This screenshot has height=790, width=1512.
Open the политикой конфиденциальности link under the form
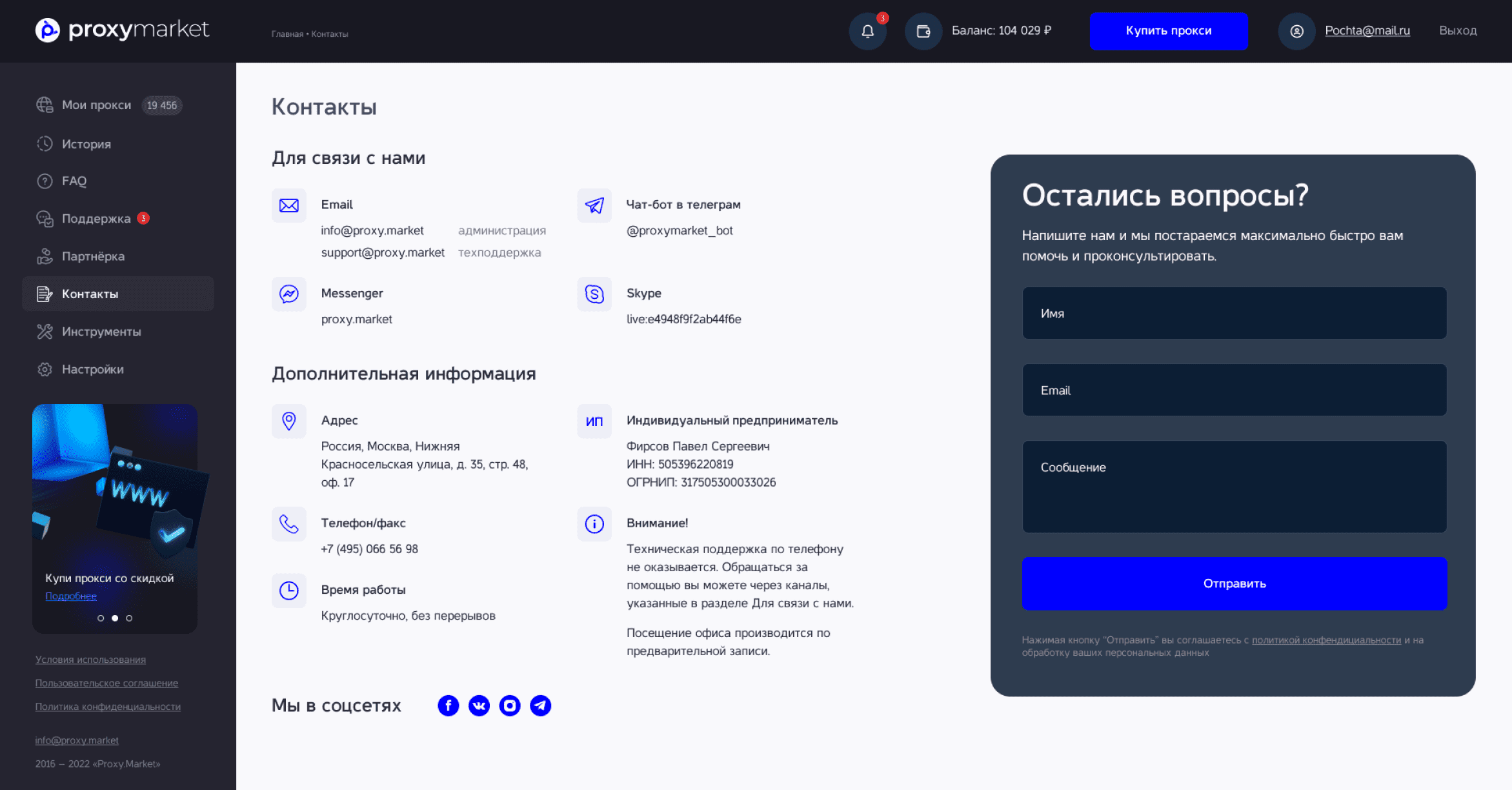1326,640
